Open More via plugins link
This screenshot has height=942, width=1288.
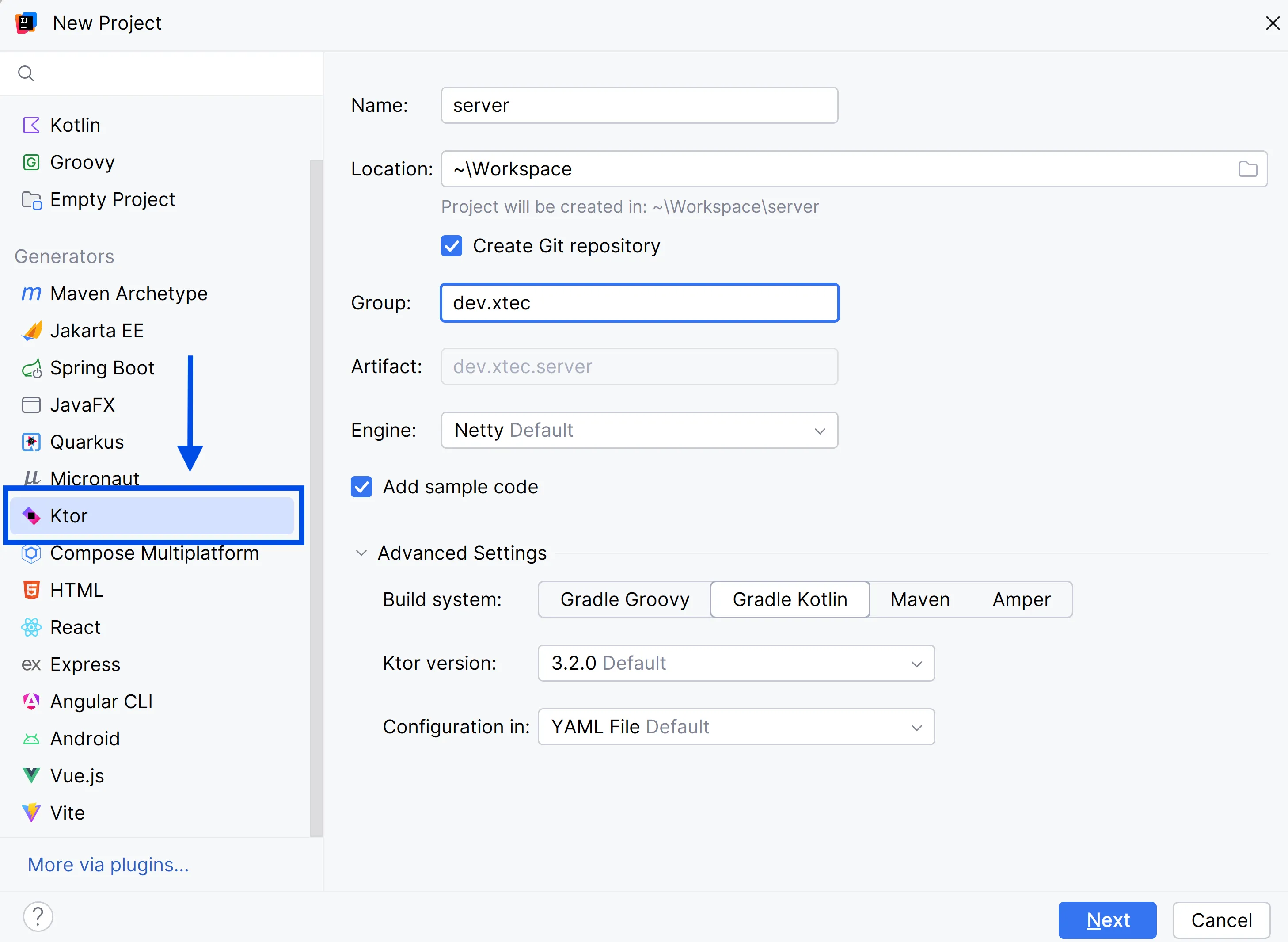point(108,865)
